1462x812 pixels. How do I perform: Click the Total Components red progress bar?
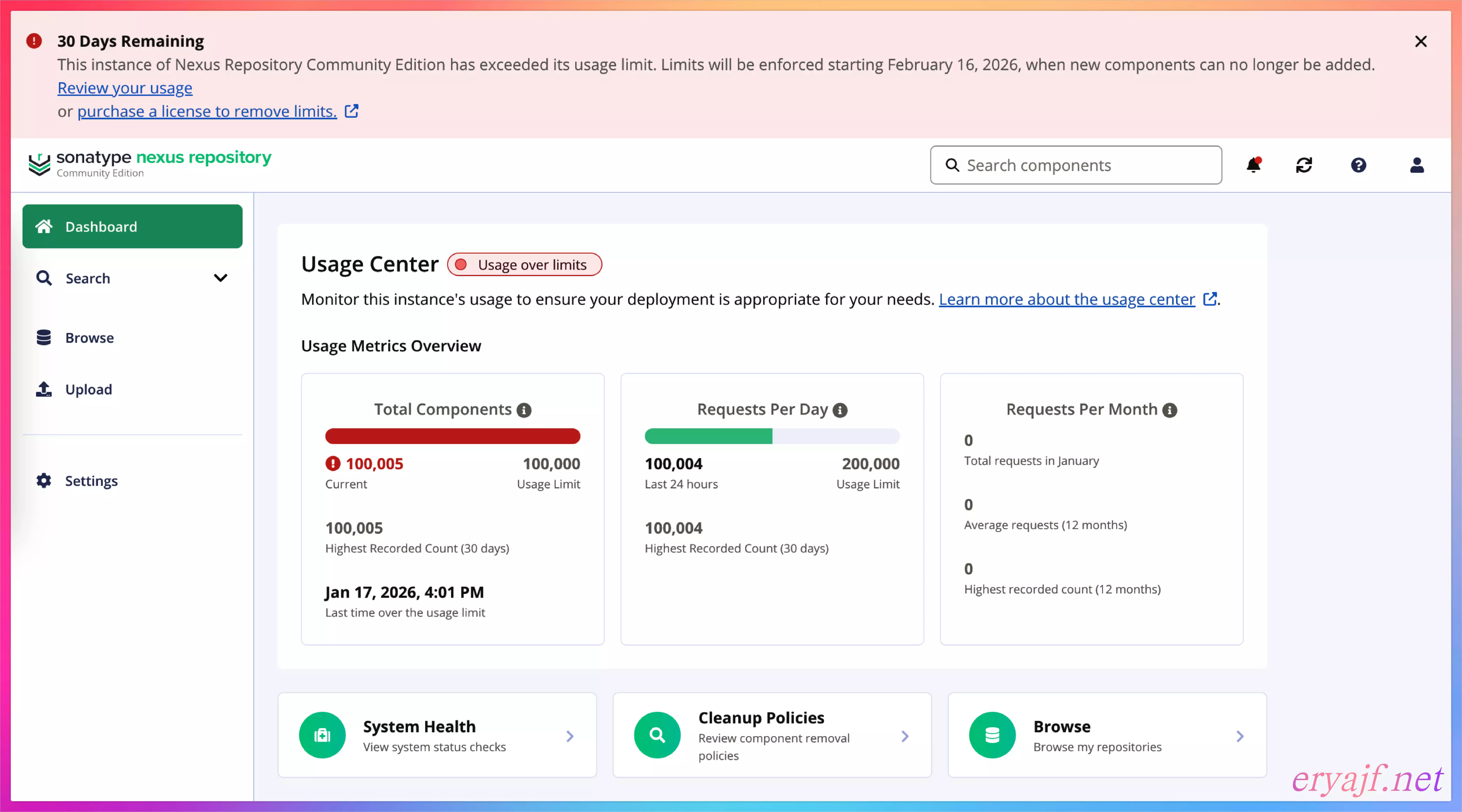(x=452, y=436)
